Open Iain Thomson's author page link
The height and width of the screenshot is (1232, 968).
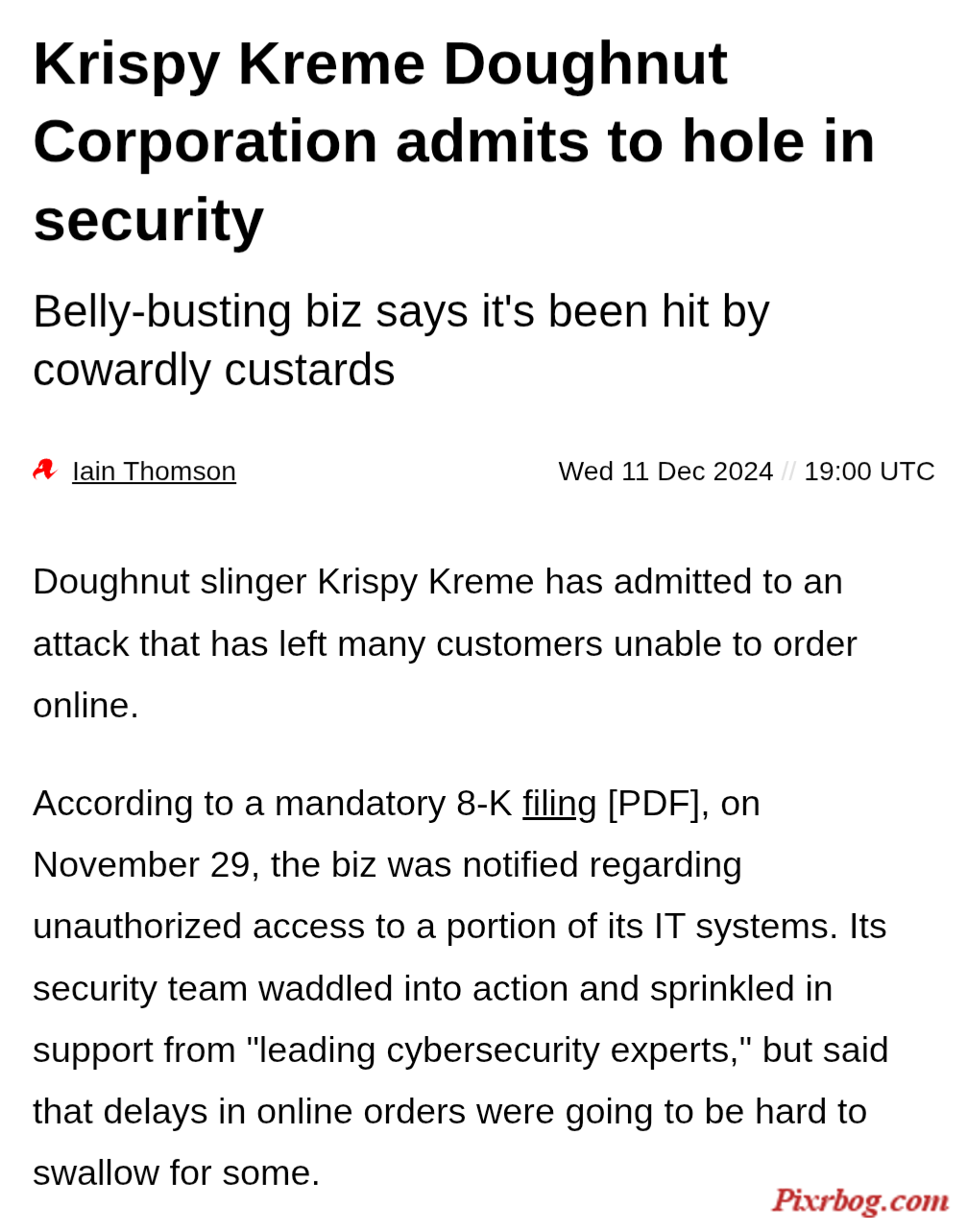(x=154, y=471)
